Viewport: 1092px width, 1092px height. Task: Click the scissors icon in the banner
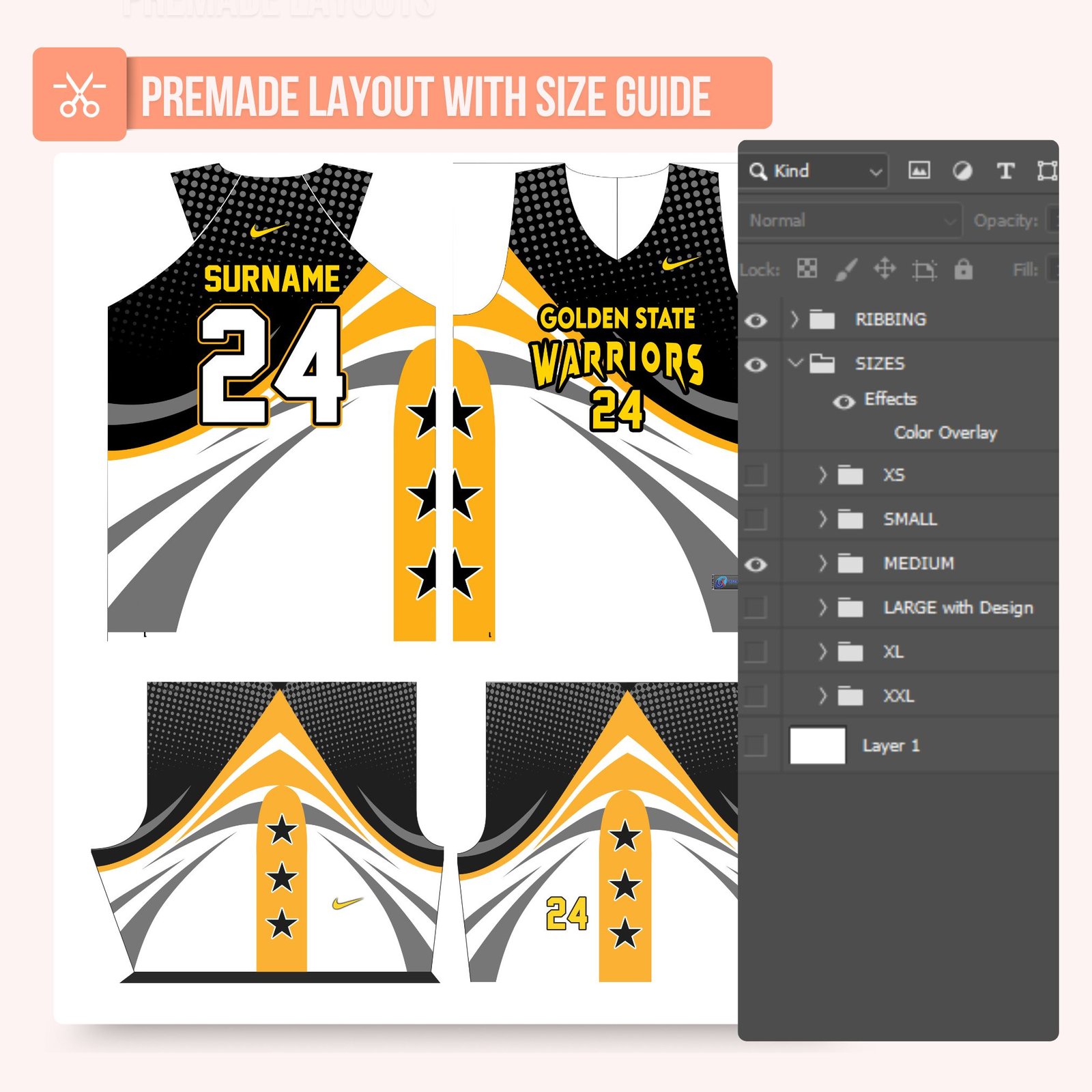pyautogui.click(x=80, y=94)
